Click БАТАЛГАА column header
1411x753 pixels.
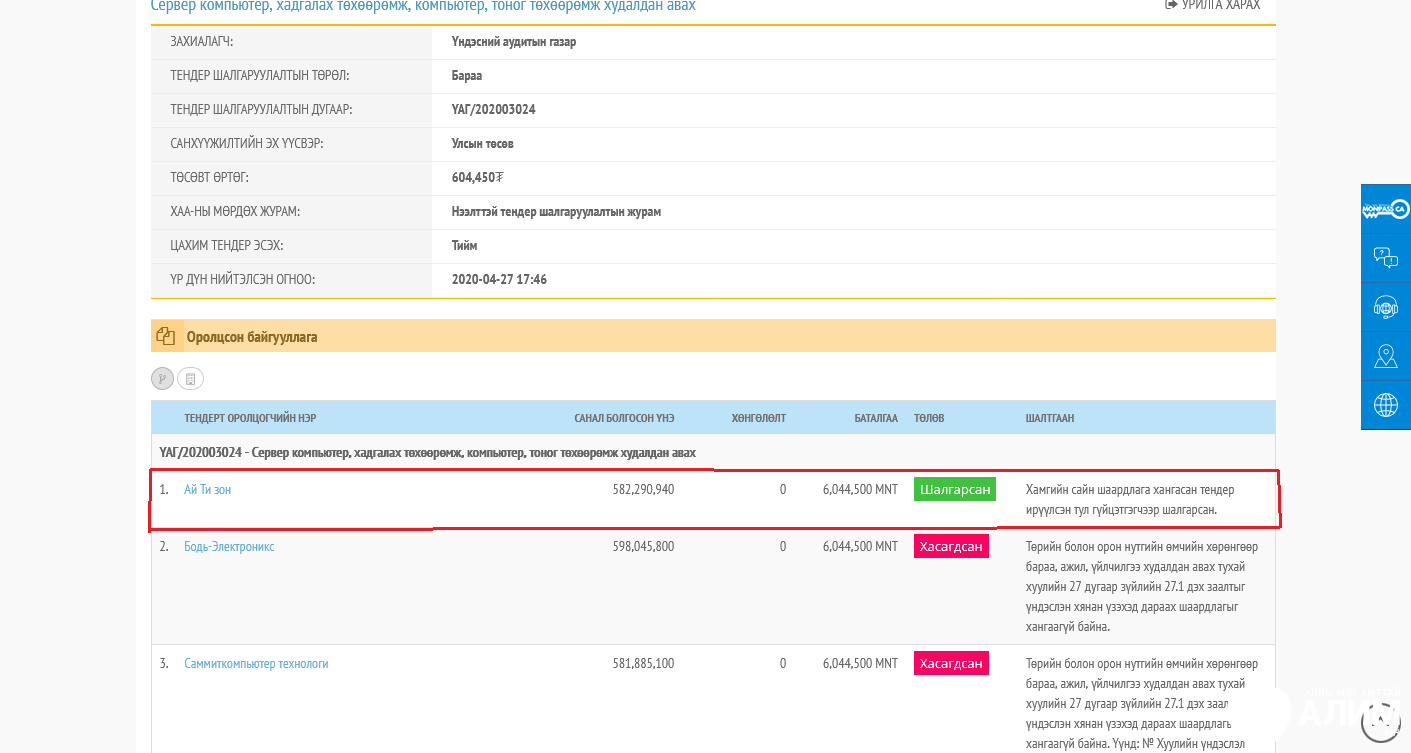pyautogui.click(x=876, y=418)
